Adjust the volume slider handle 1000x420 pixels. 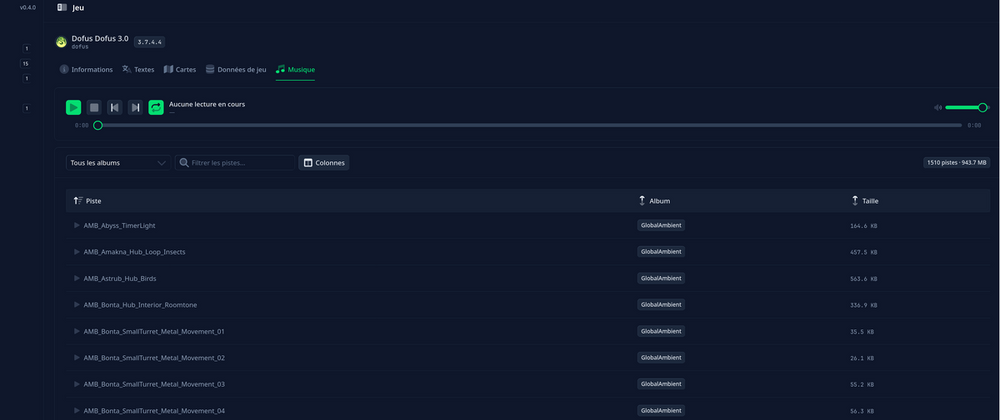point(983,107)
